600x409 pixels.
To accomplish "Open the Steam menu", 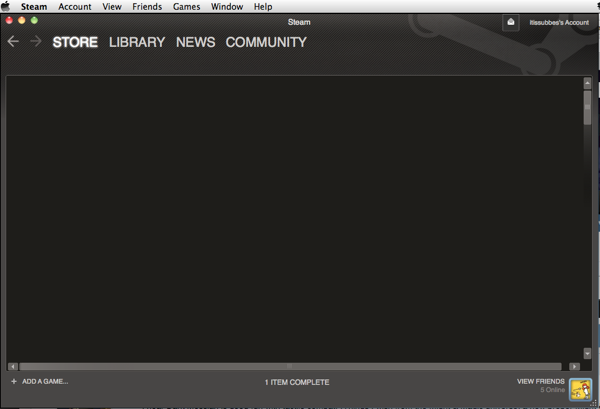I will click(x=34, y=7).
